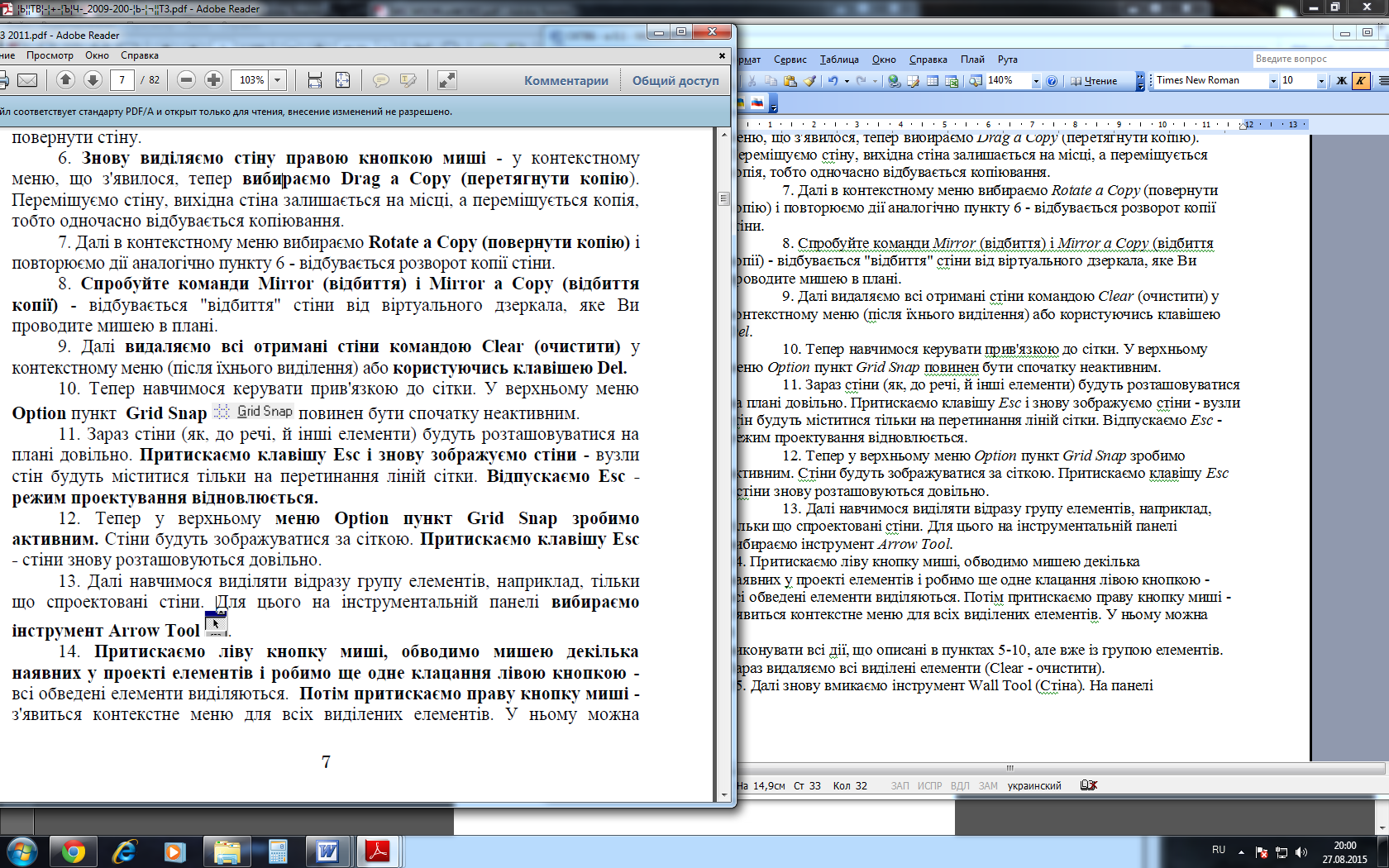Zoom out with minus button in Reader
Image resolution: width=1389 pixels, height=868 pixels.
(186, 80)
